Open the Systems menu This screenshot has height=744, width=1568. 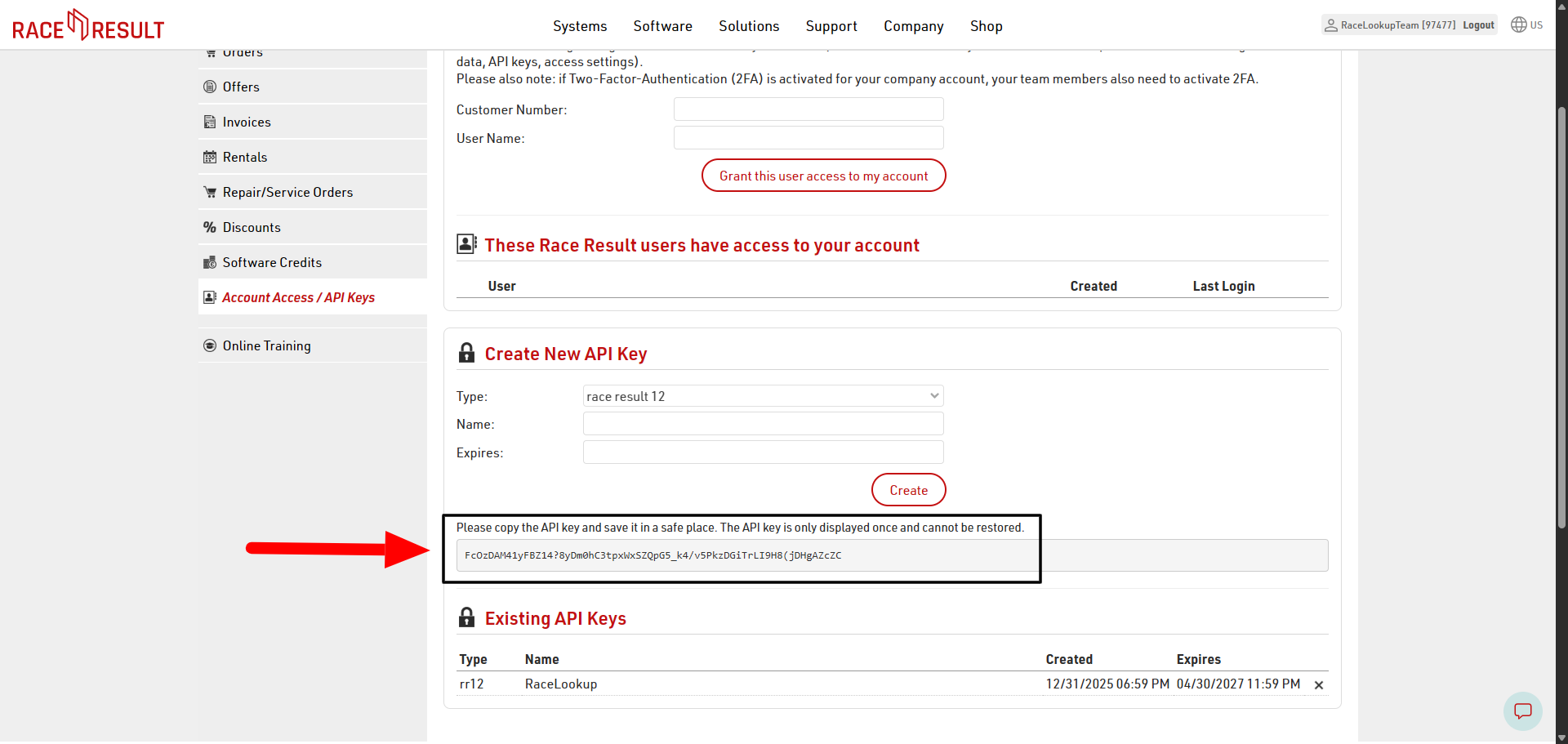[x=579, y=26]
